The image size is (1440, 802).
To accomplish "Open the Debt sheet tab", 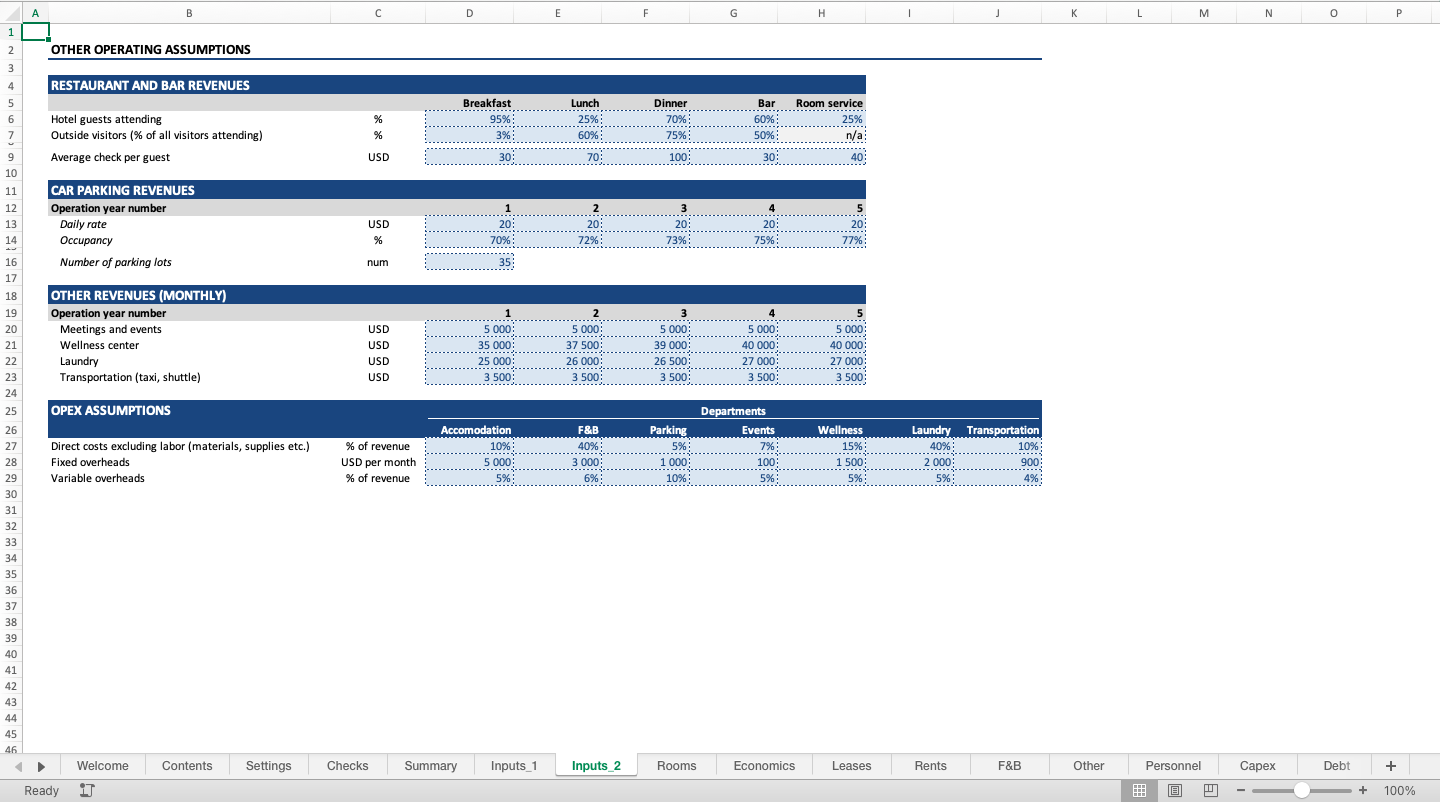I will click(1335, 765).
